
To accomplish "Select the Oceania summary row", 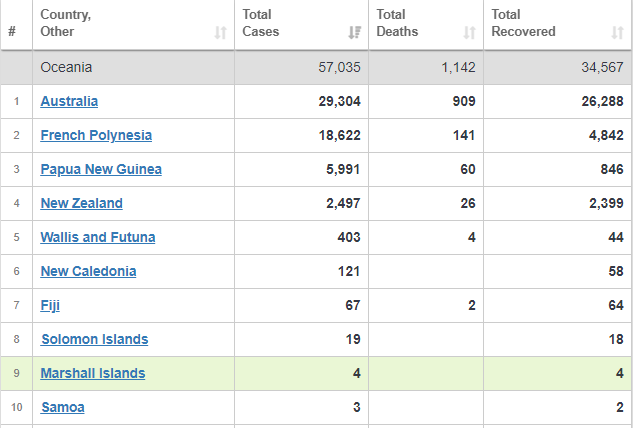I will click(316, 67).
